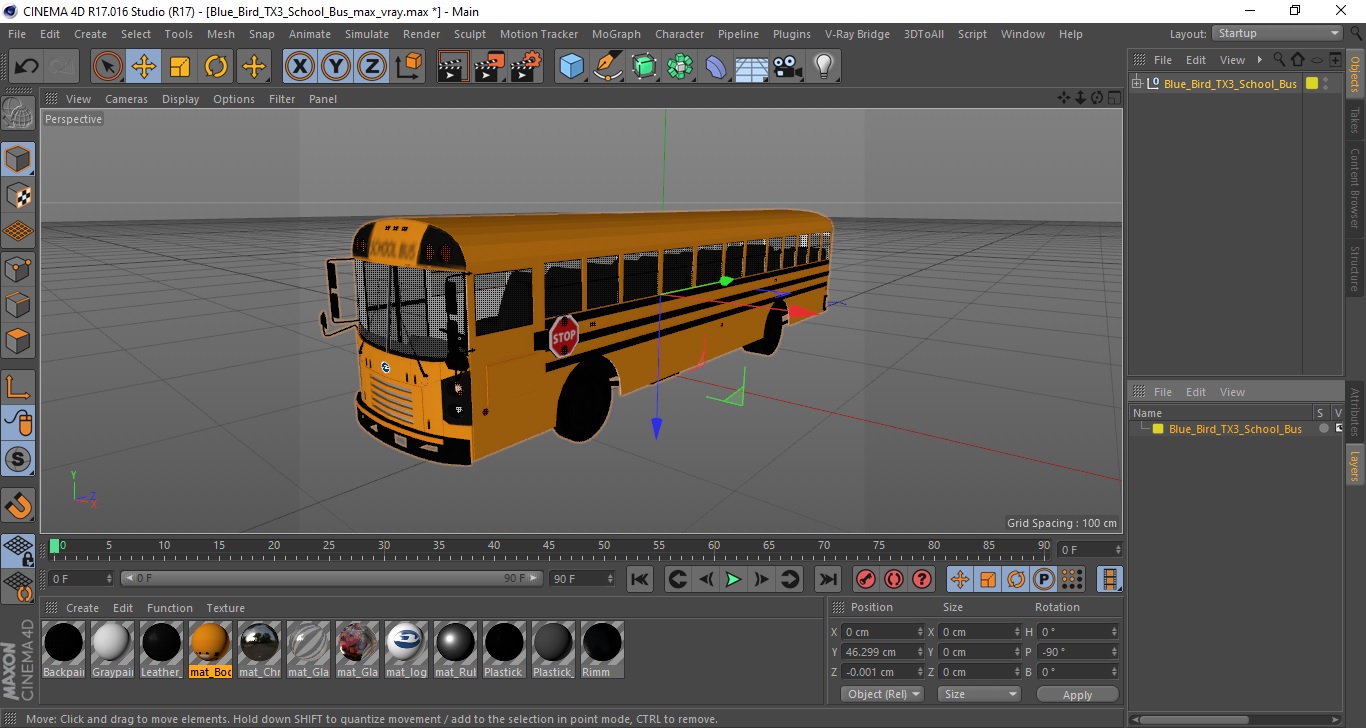Open the Mesh menu
This screenshot has width=1366, height=728.
[x=220, y=34]
